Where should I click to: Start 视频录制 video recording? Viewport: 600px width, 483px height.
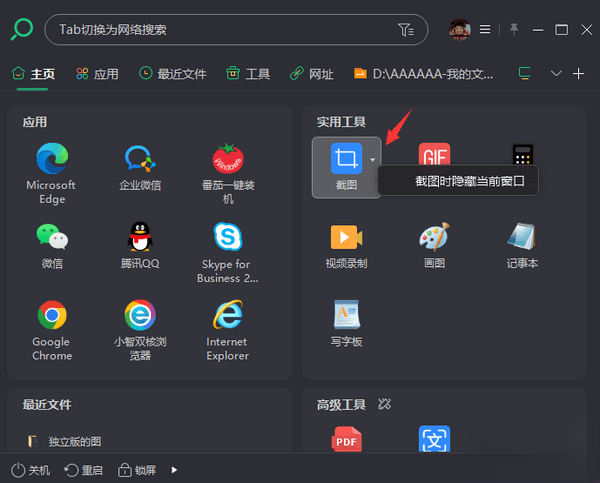click(x=346, y=237)
